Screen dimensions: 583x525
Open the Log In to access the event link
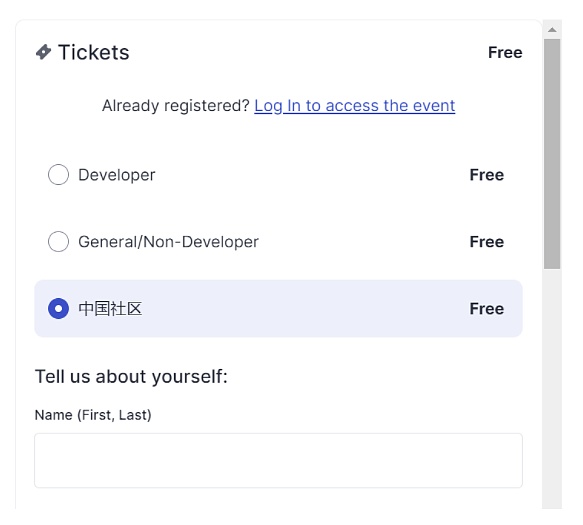(354, 106)
